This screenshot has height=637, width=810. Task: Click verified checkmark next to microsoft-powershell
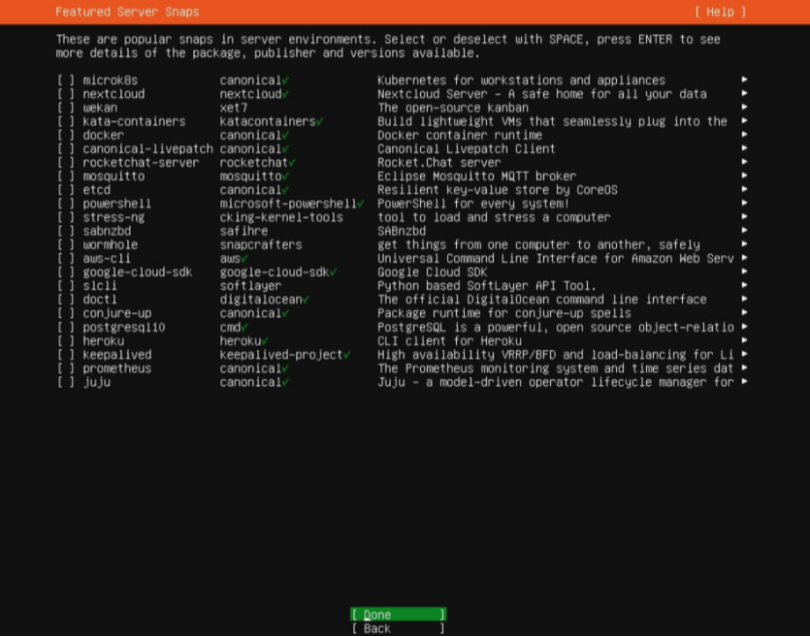tap(359, 204)
